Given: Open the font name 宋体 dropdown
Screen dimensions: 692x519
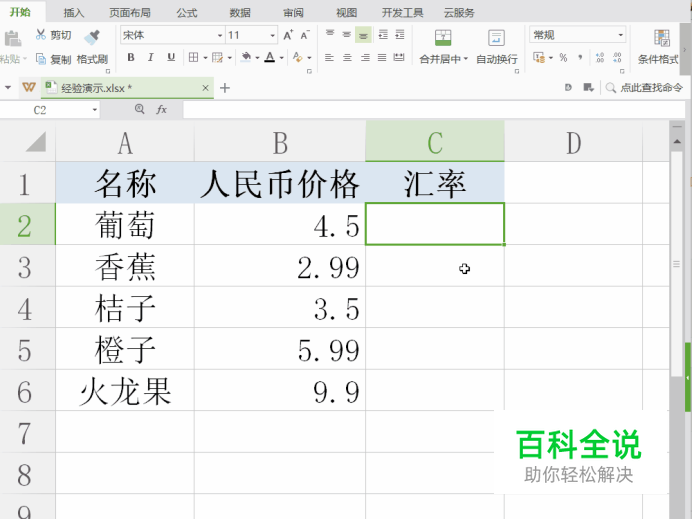Looking at the screenshot, I should 220,35.
